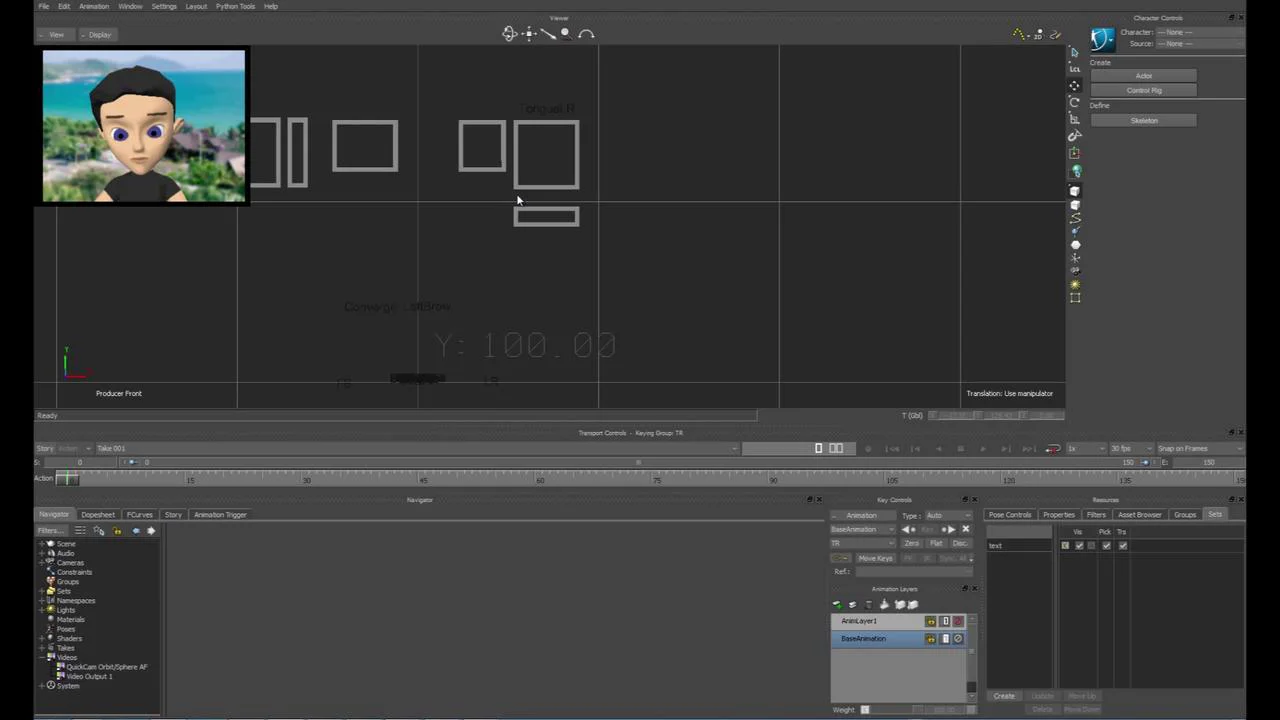Click the square frame icon at sidebar bottom
1280x720 pixels.
click(1076, 298)
